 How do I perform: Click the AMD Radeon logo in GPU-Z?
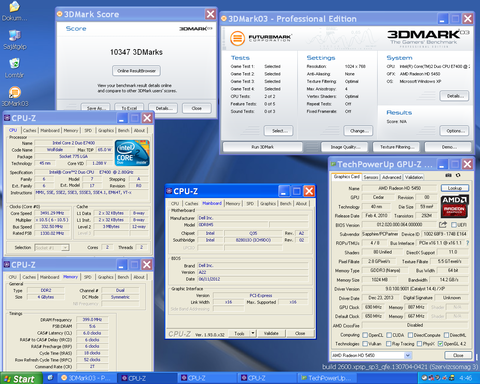pos(455,206)
